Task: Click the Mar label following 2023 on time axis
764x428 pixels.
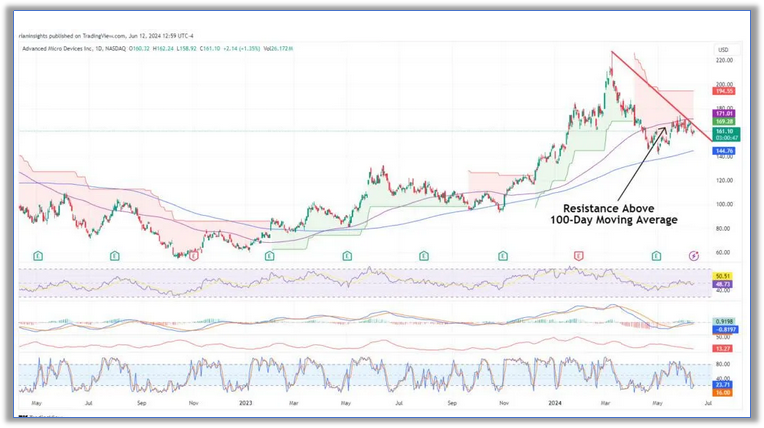Action: coord(293,403)
